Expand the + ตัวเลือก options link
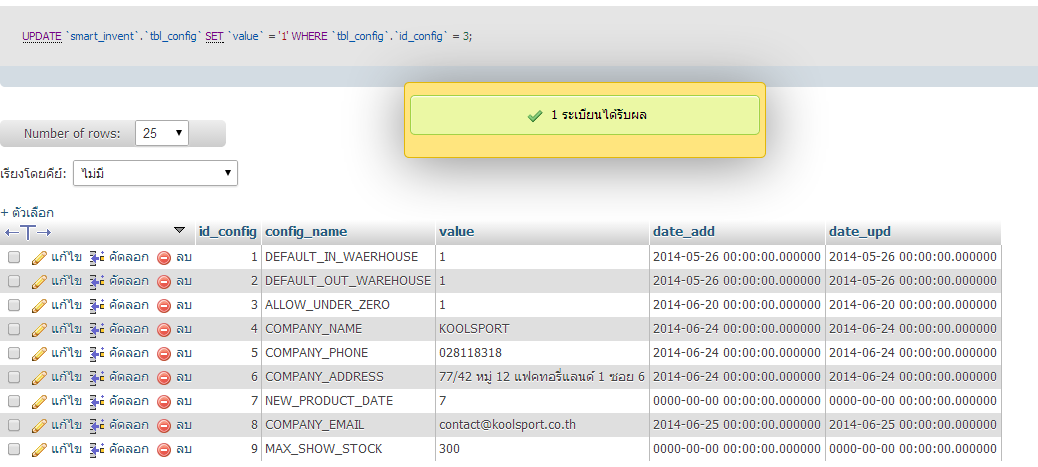This screenshot has width=1038, height=467. coord(27,213)
